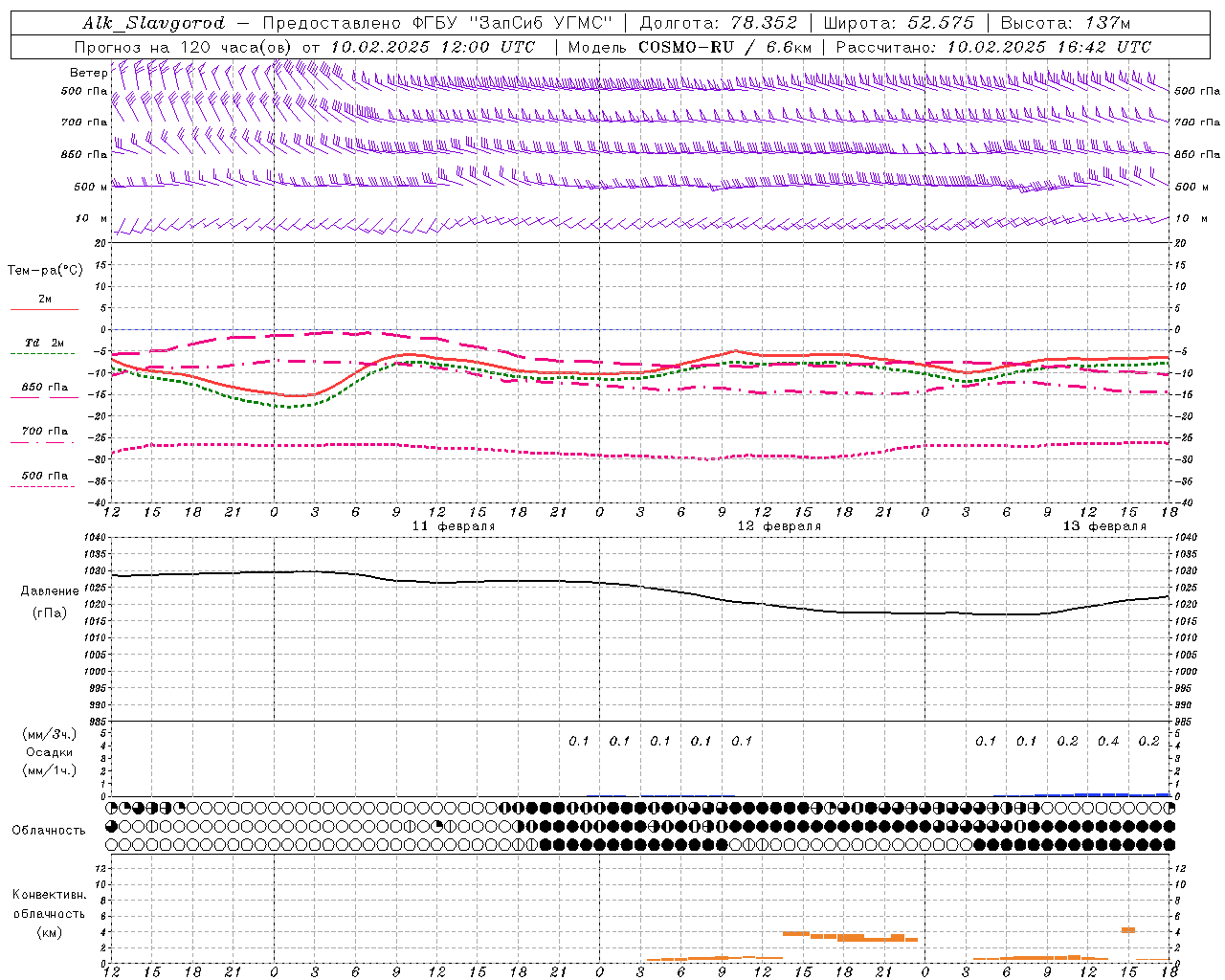Click the 'Тем-ра(°C)' temperature panel label

coord(45,271)
